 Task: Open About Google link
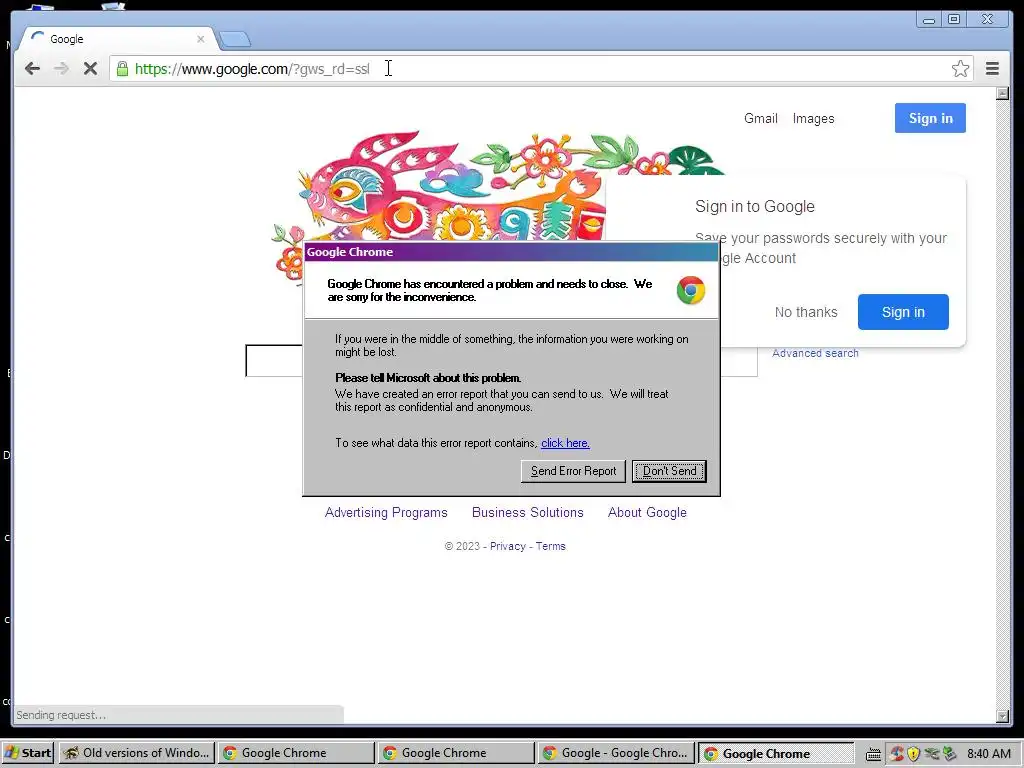pos(647,513)
